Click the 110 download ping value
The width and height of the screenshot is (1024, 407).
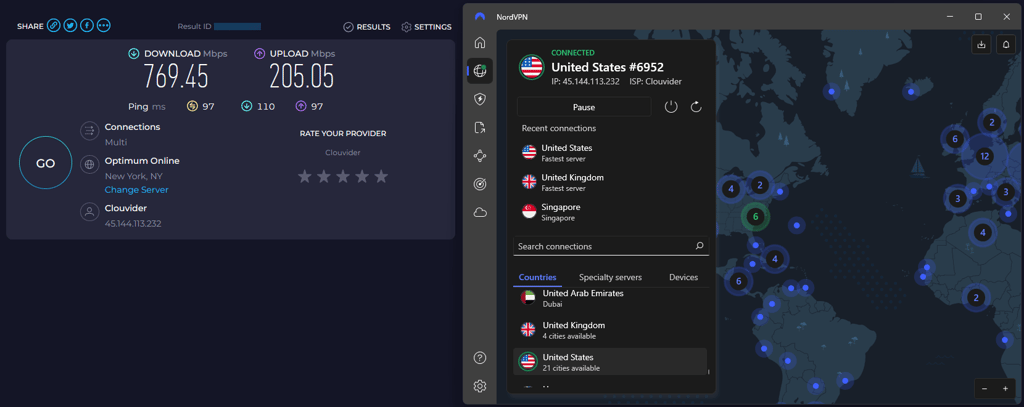tap(266, 106)
